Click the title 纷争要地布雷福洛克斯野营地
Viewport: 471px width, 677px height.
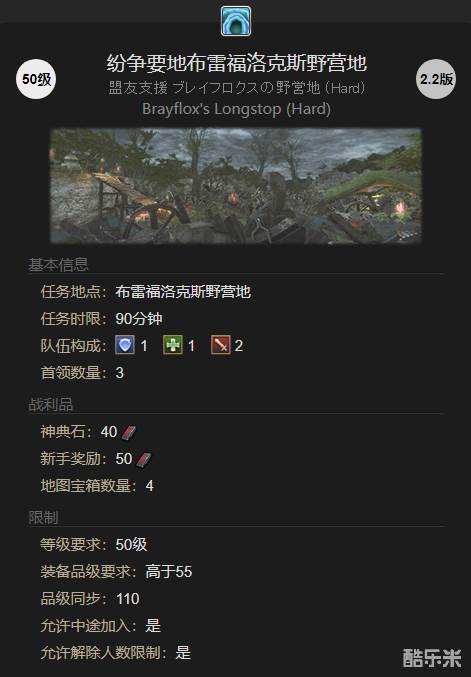click(237, 63)
